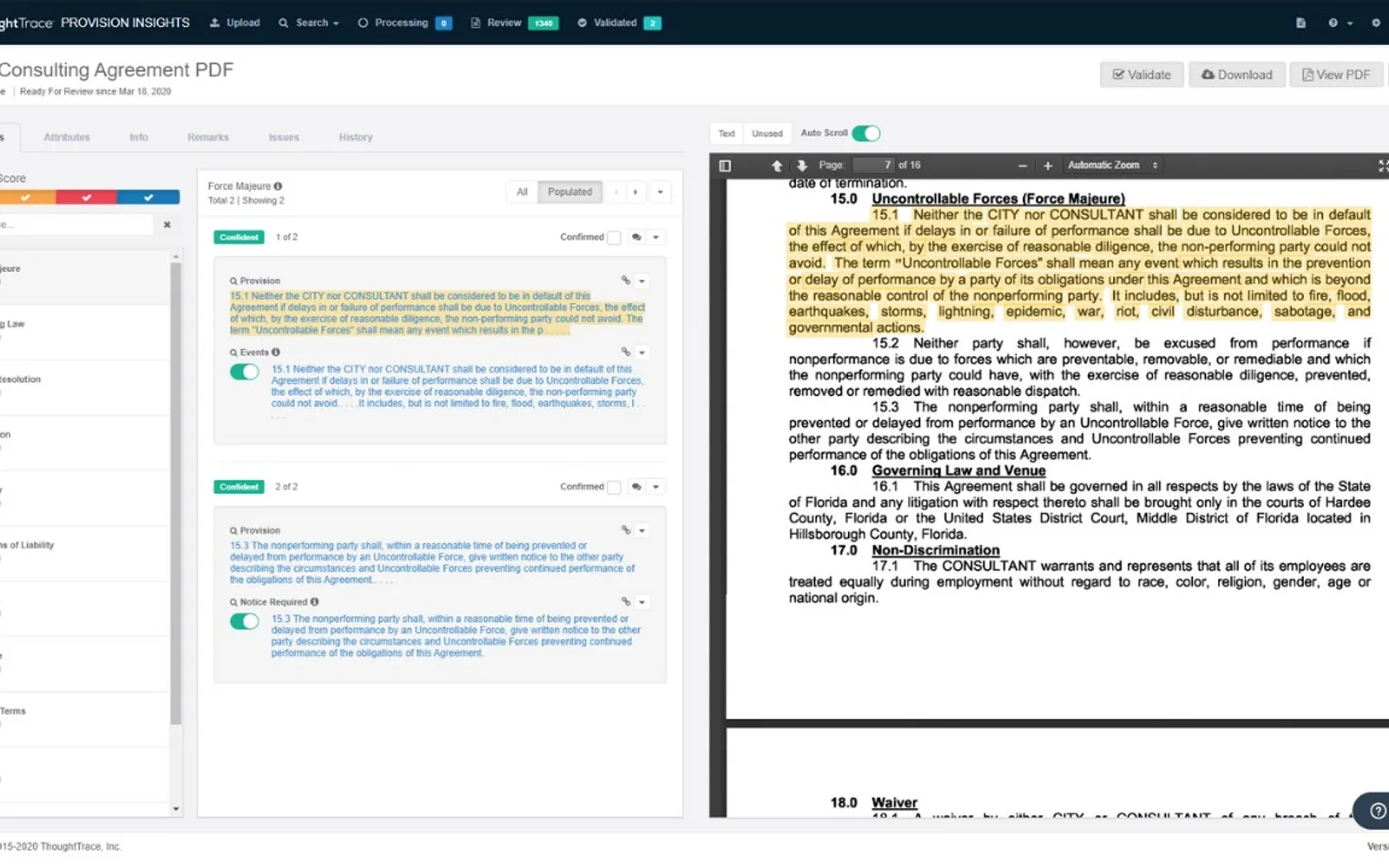Open the comments icon for provision 2 of 2
Screen dimensions: 1389x868
tap(636, 487)
